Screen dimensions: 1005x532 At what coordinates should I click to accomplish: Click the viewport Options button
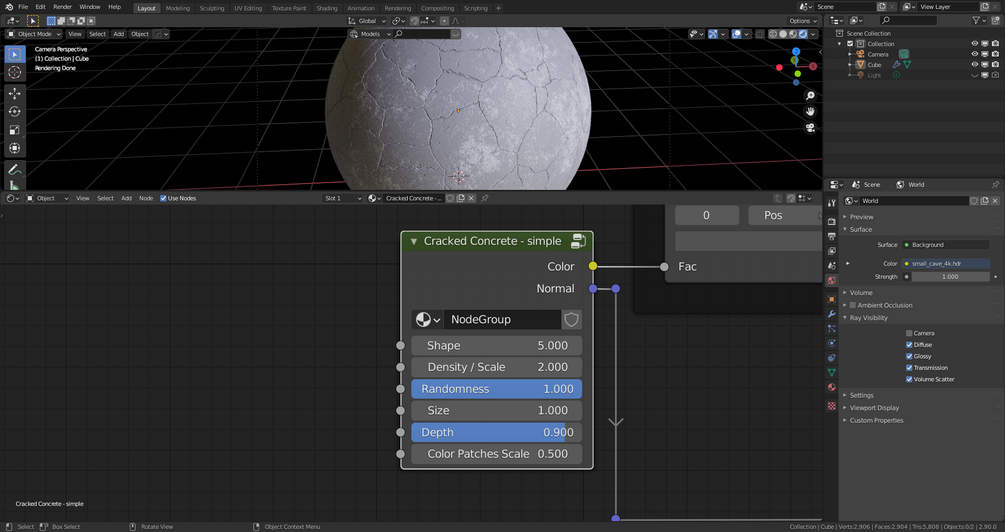point(802,20)
